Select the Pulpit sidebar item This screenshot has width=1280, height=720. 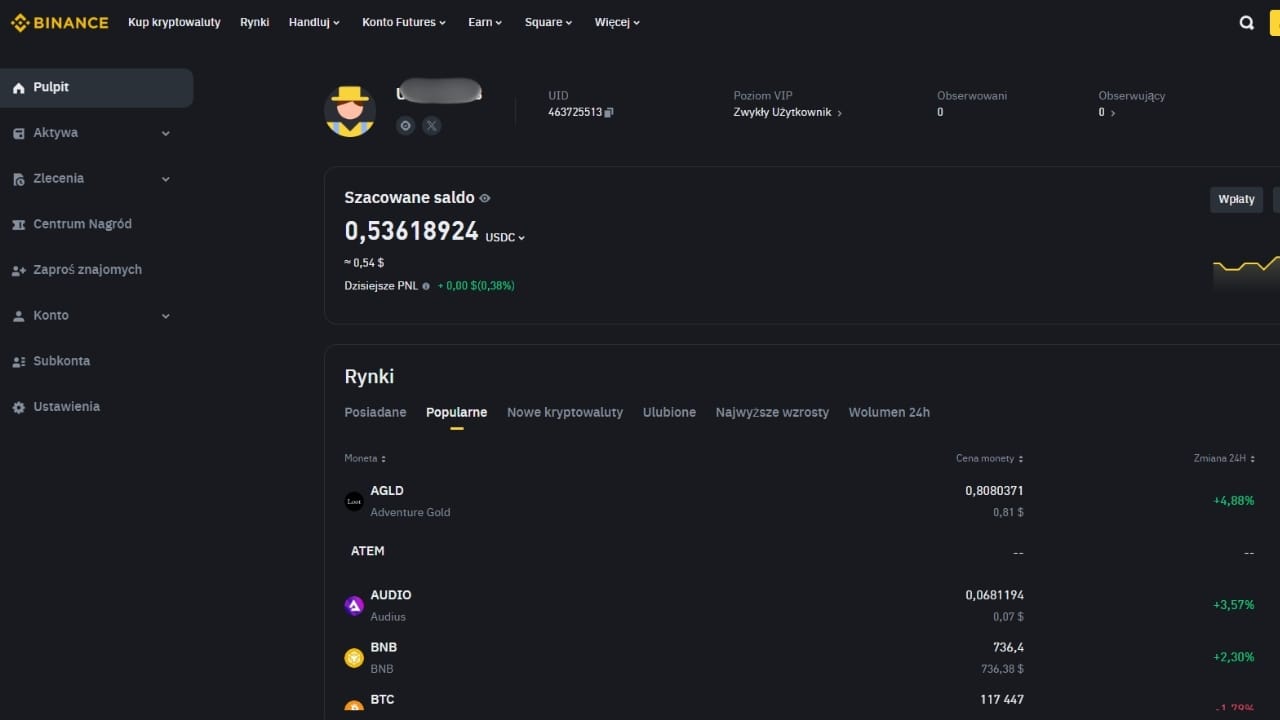pos(97,88)
